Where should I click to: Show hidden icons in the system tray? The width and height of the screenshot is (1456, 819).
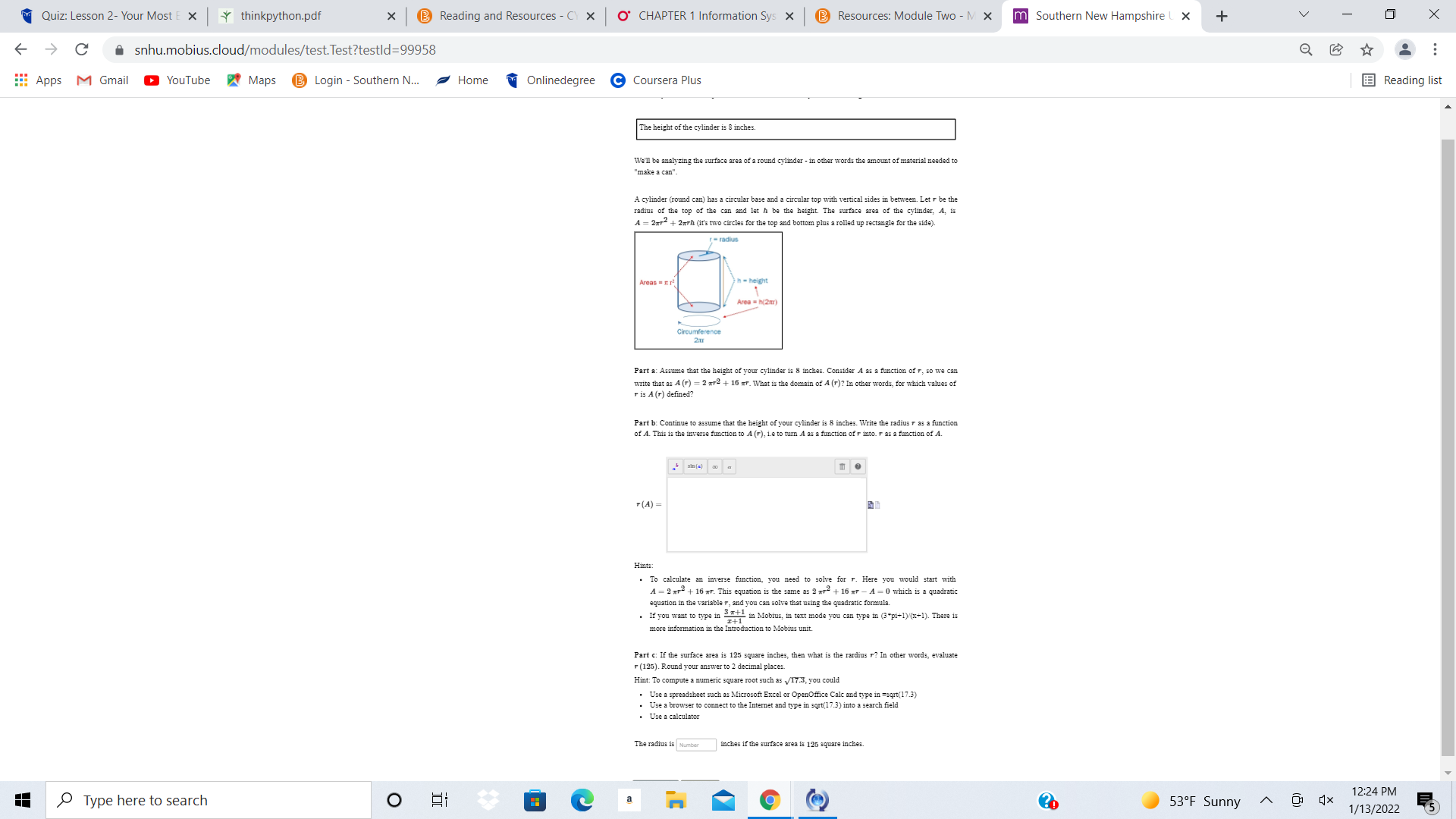(1265, 800)
